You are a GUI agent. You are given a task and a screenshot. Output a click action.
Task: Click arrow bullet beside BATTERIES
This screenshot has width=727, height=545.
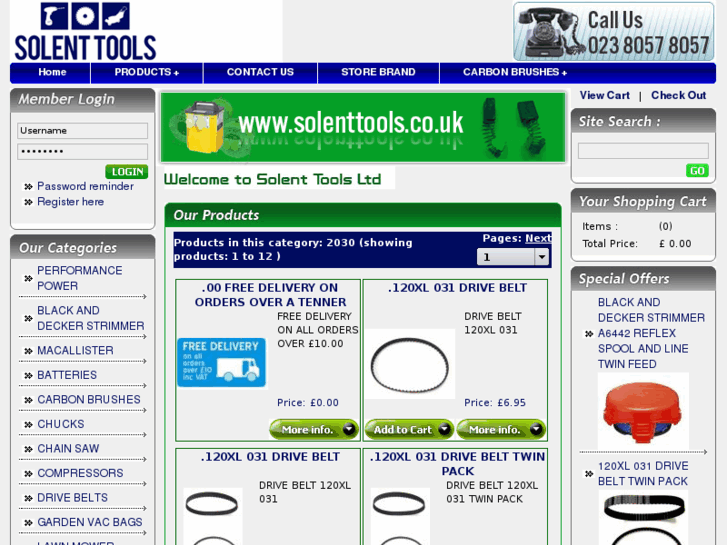28,375
